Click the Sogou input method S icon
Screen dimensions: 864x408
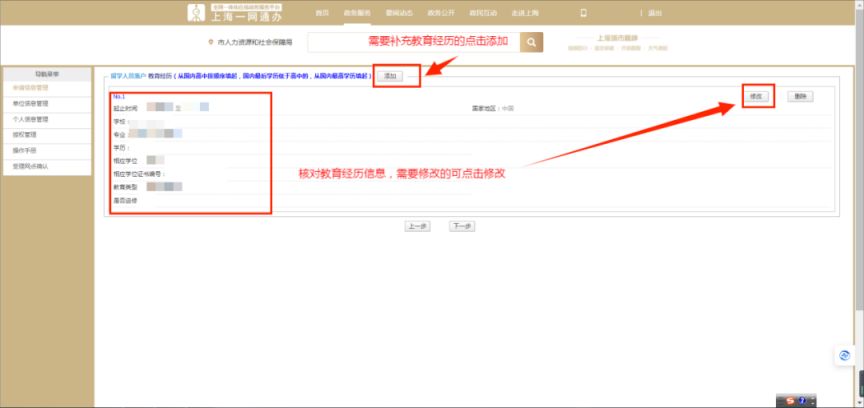pos(791,400)
